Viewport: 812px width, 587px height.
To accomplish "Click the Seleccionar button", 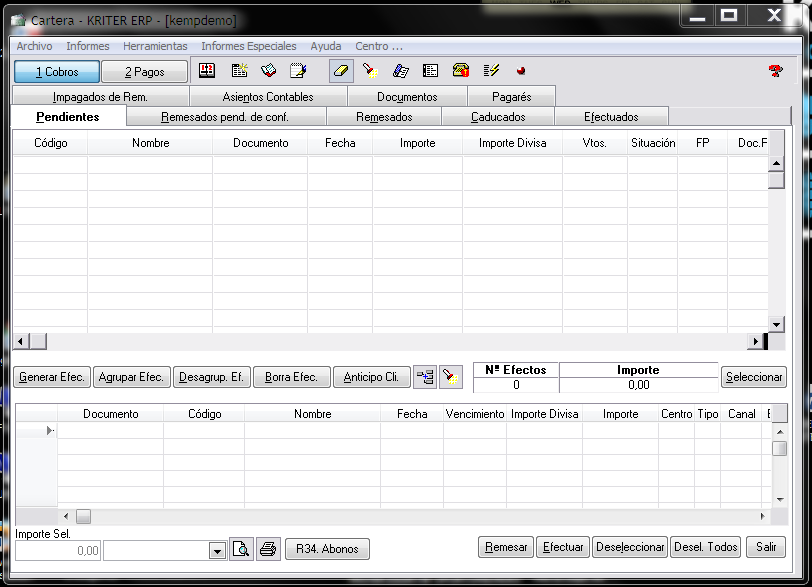I will point(754,377).
